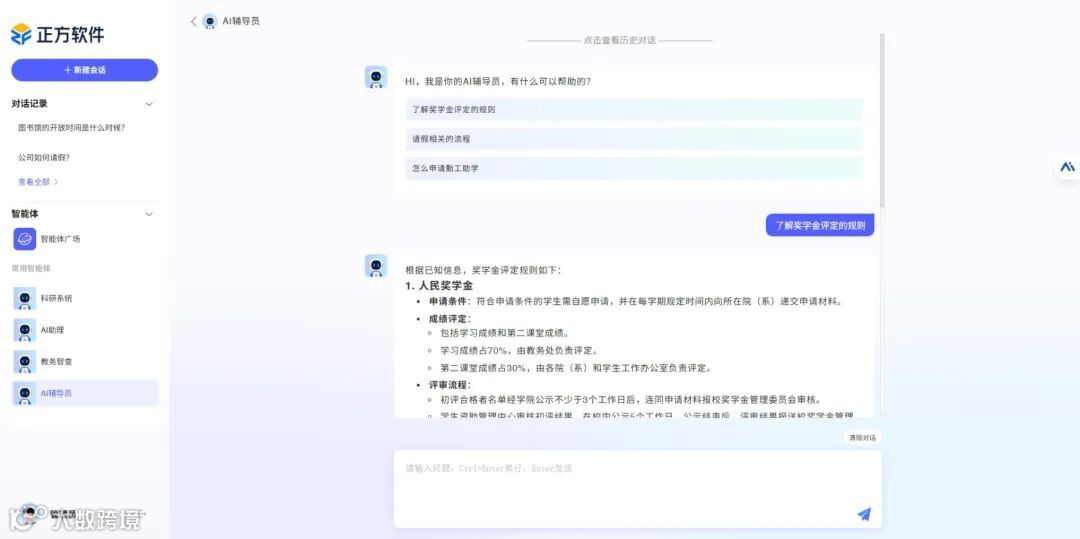Click bot avatar beside scholarship answer
Screen dimensions: 1080x539
376,266
